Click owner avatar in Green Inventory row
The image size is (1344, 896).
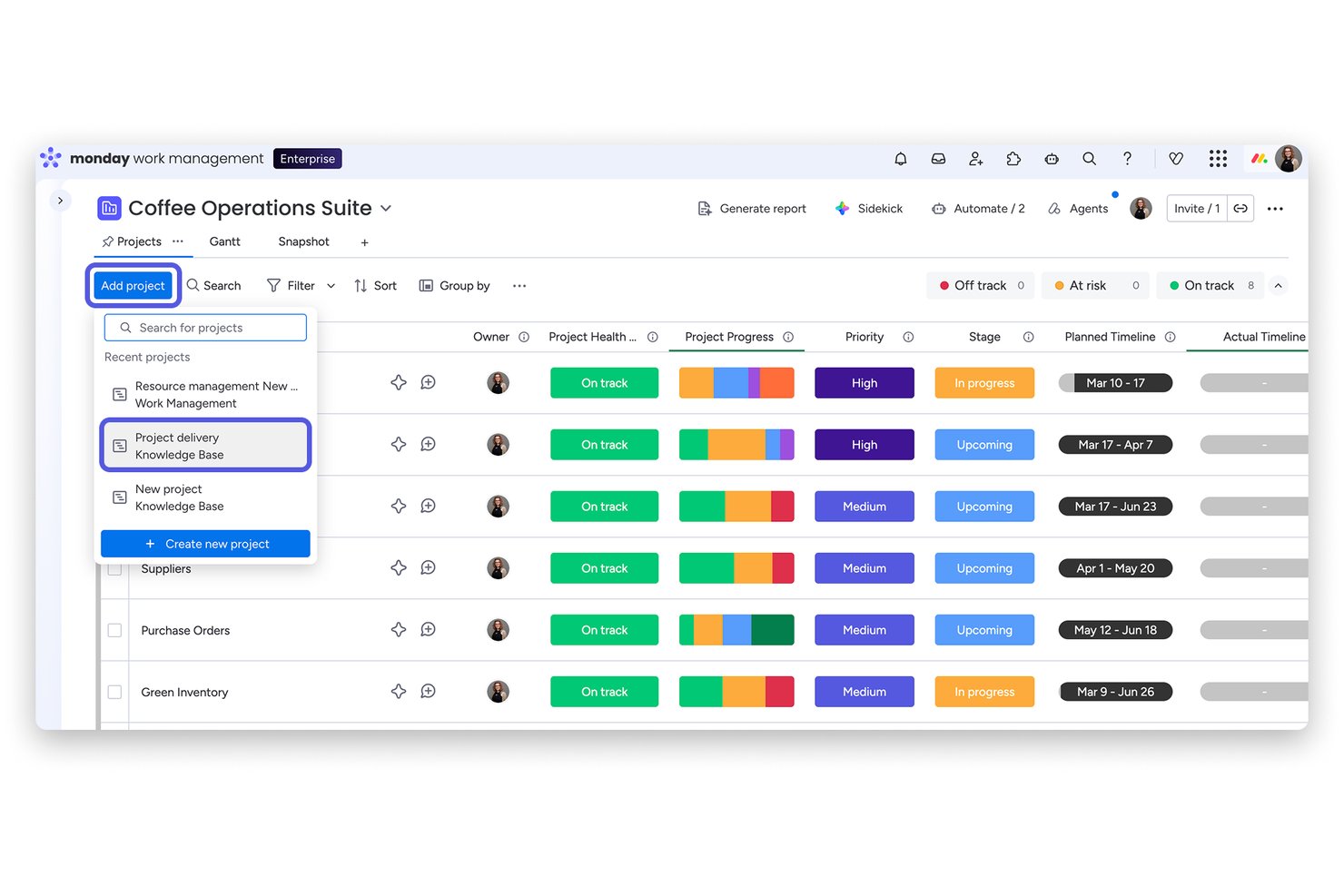[x=498, y=692]
